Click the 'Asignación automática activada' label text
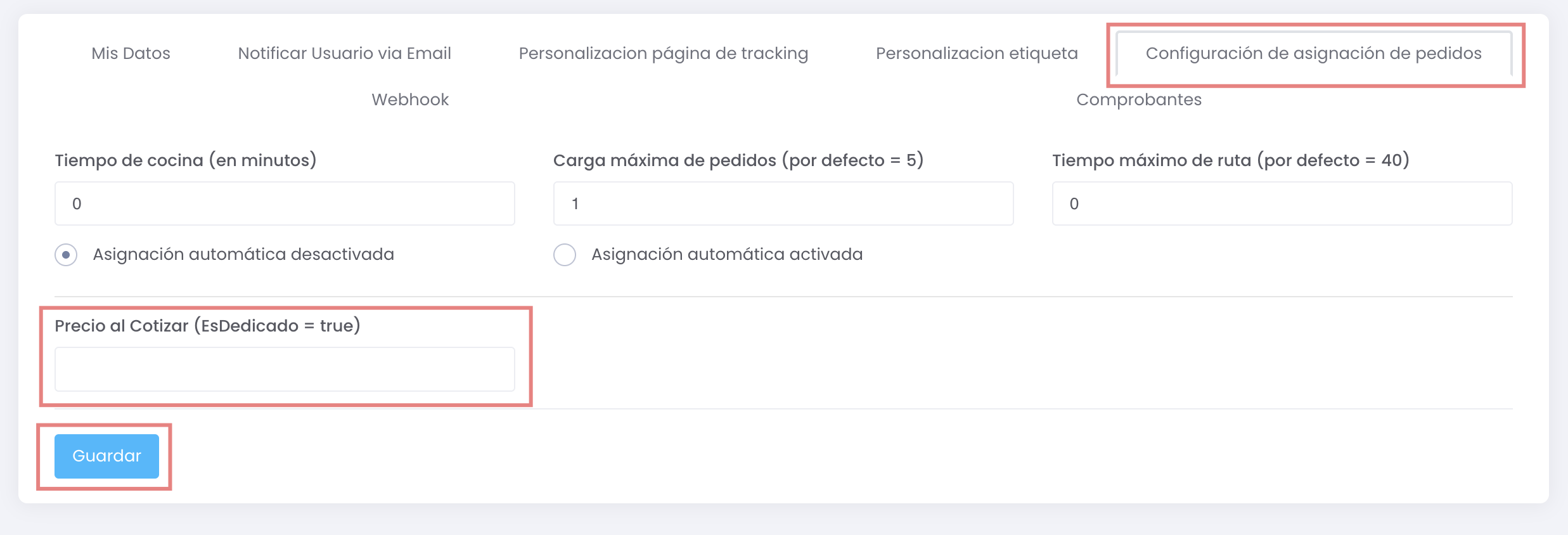This screenshot has height=535, width=1568. coord(727,254)
